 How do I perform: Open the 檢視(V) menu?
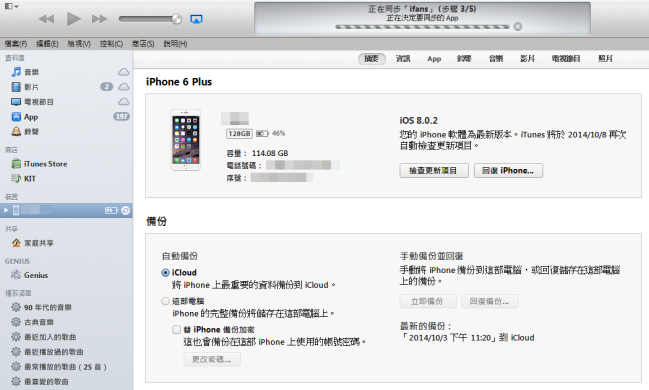(x=79, y=43)
